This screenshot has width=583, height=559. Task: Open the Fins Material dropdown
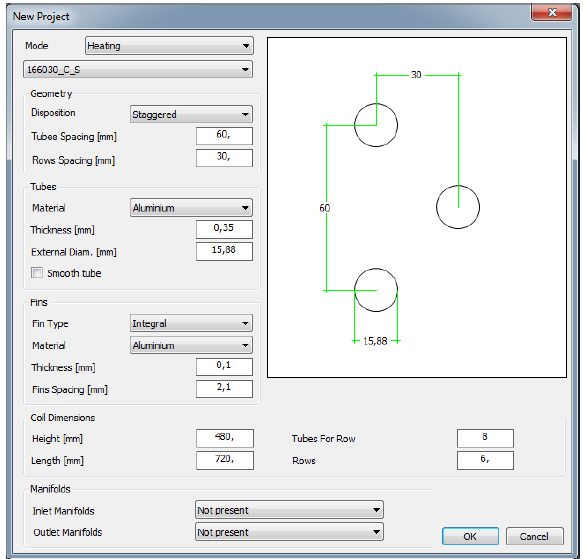tap(191, 345)
